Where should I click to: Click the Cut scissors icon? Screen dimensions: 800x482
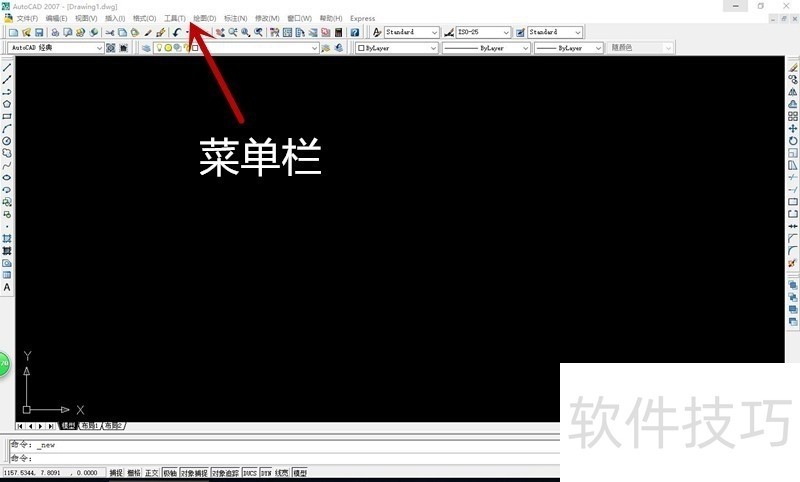(110, 32)
